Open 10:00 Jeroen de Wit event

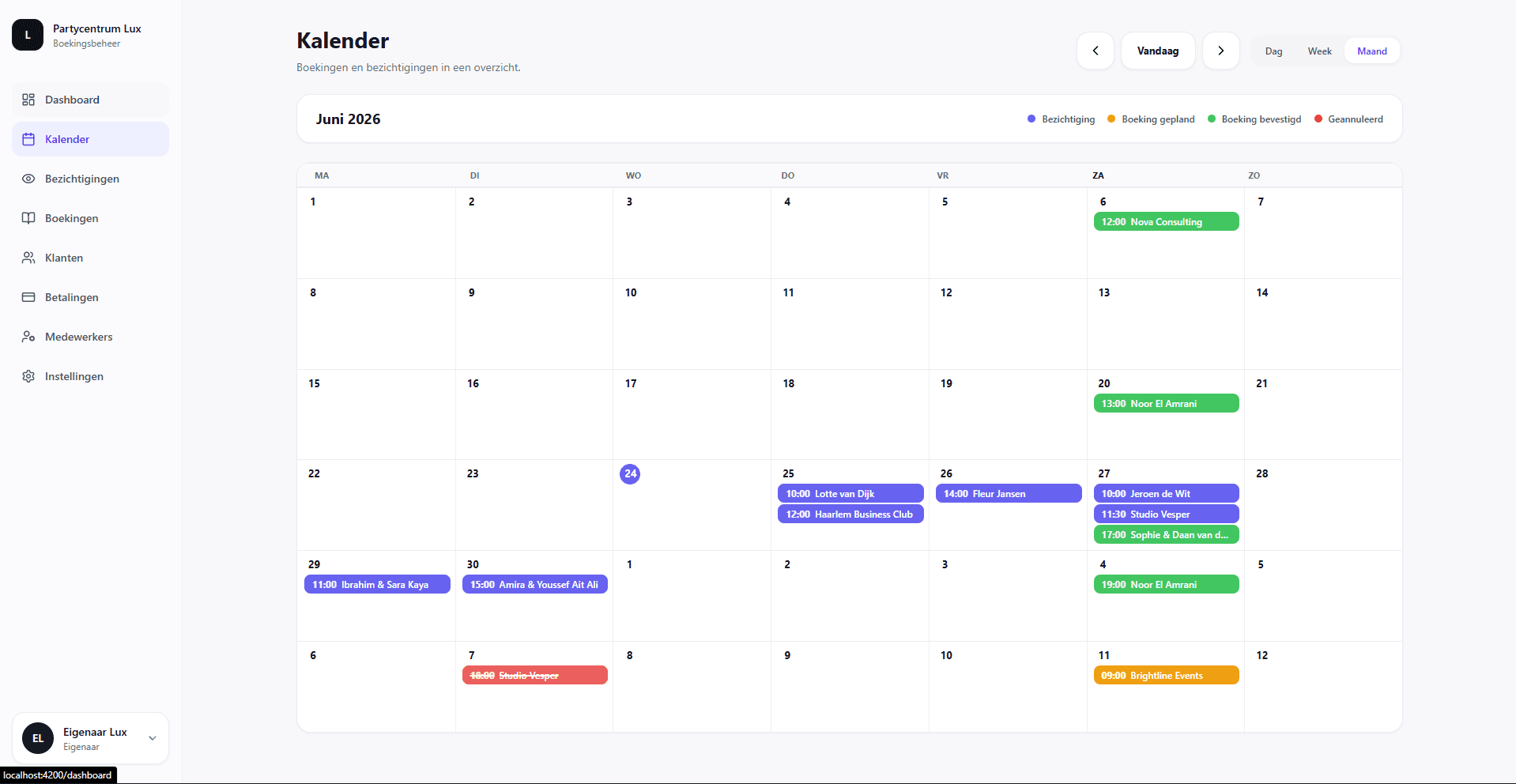pyautogui.click(x=1166, y=493)
